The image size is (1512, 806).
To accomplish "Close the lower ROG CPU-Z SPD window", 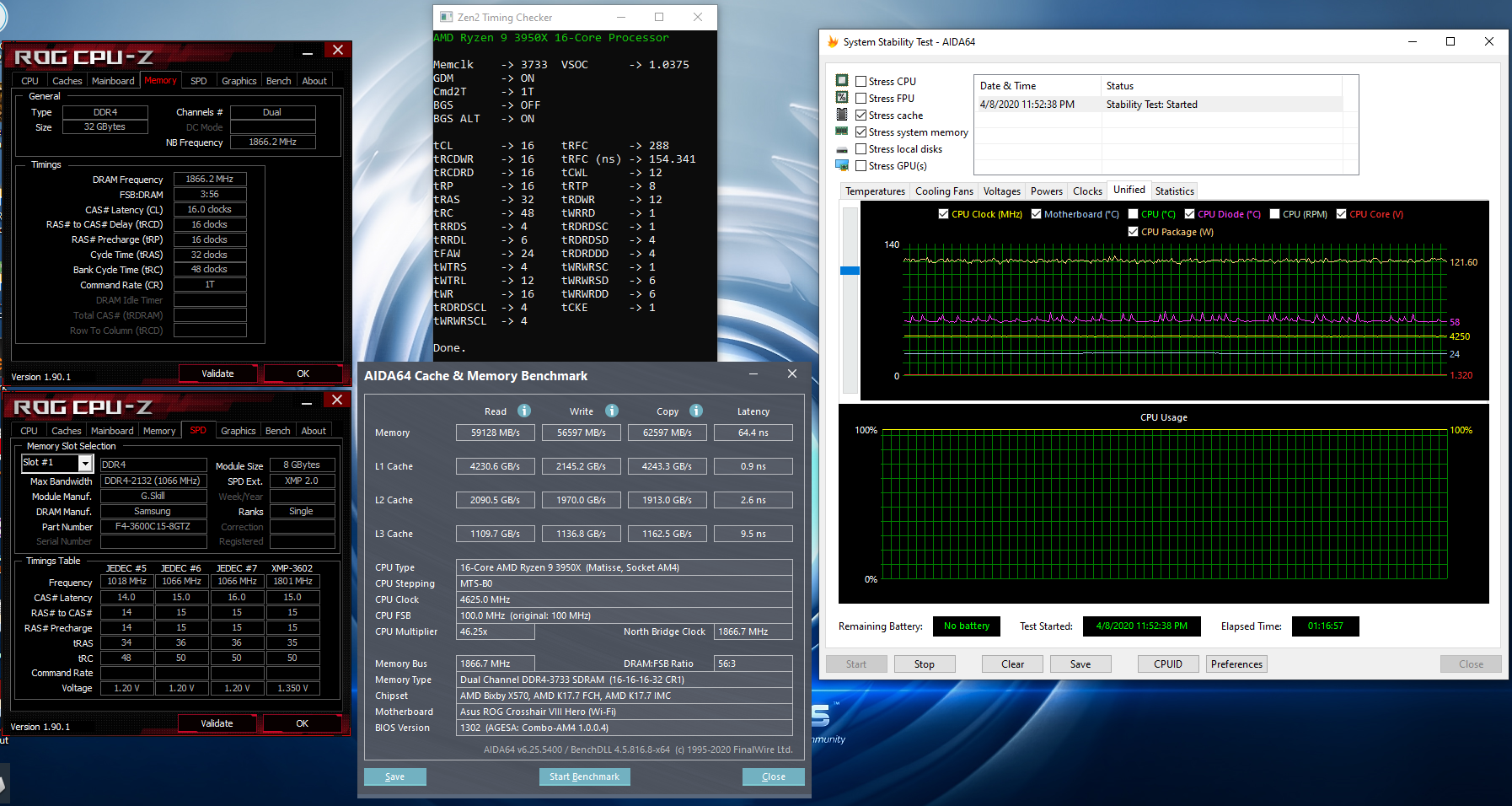I will 337,400.
